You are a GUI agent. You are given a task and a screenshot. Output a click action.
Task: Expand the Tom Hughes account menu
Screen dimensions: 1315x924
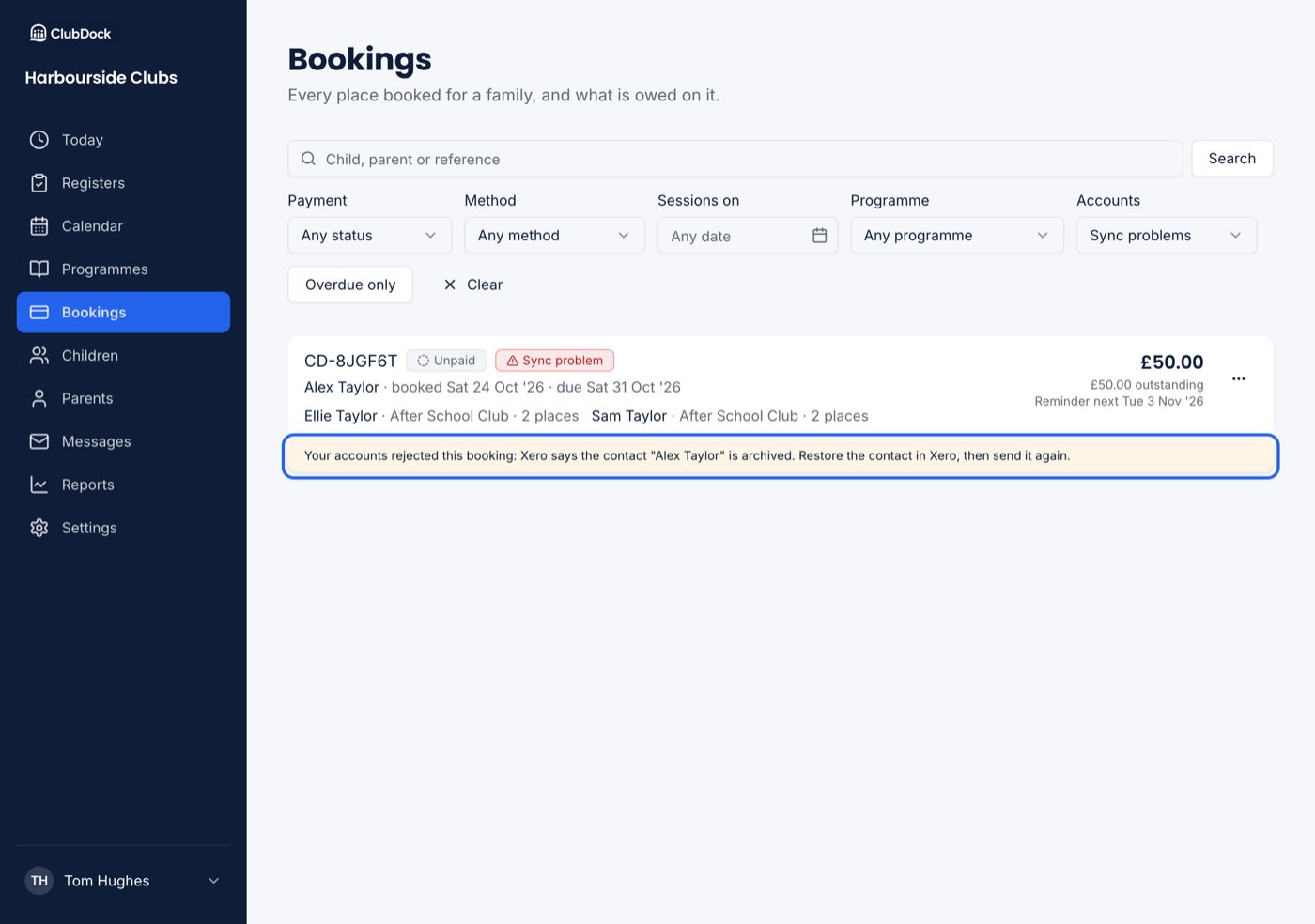point(123,881)
